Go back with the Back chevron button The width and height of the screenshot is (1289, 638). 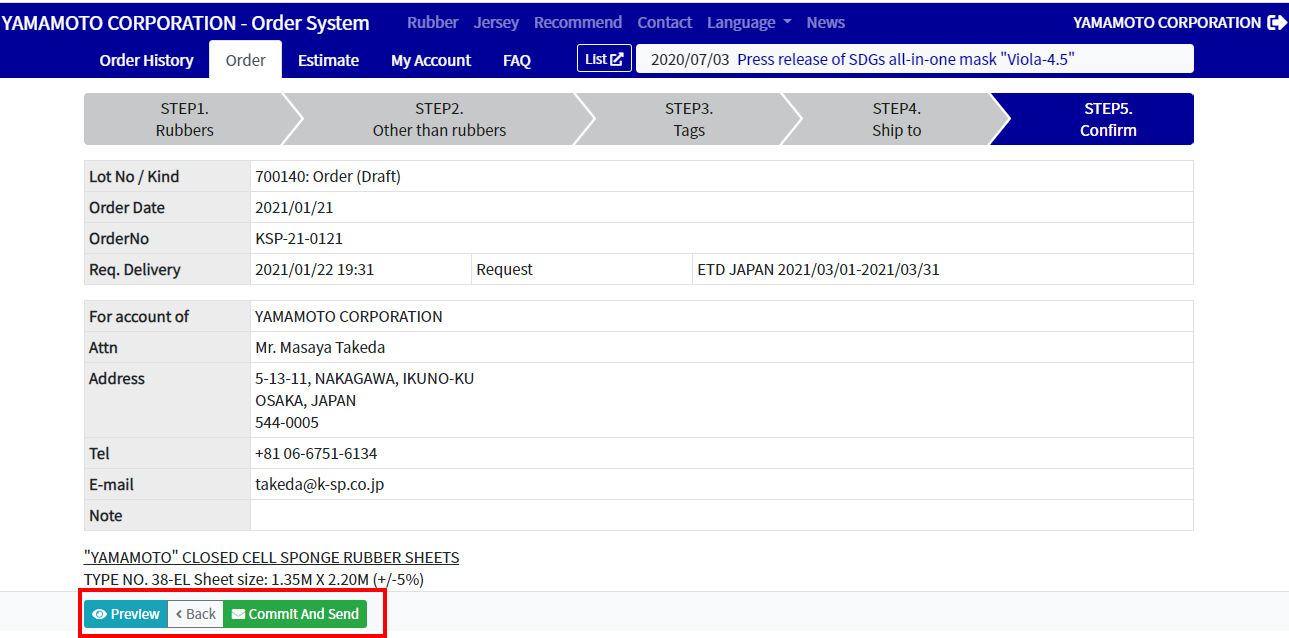(195, 614)
